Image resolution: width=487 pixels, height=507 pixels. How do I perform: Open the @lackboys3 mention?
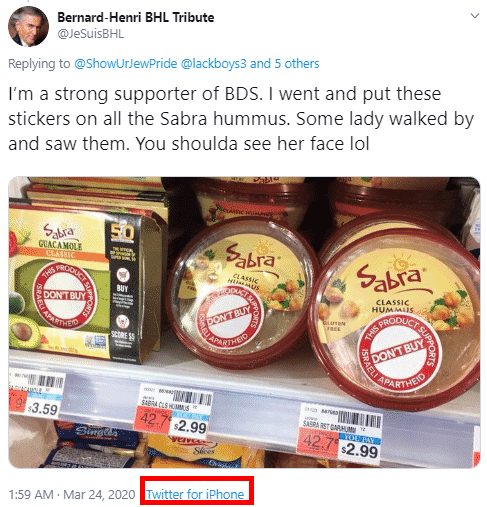click(214, 63)
